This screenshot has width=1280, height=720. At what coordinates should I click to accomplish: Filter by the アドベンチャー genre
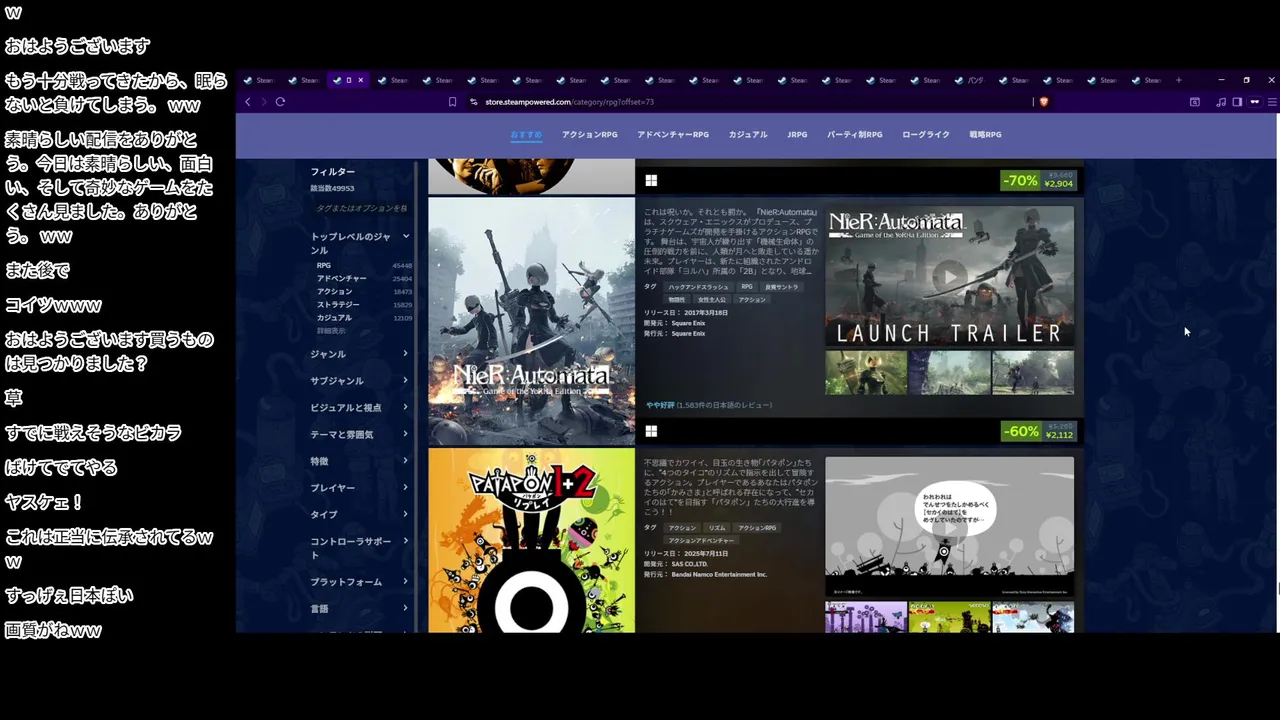point(342,279)
